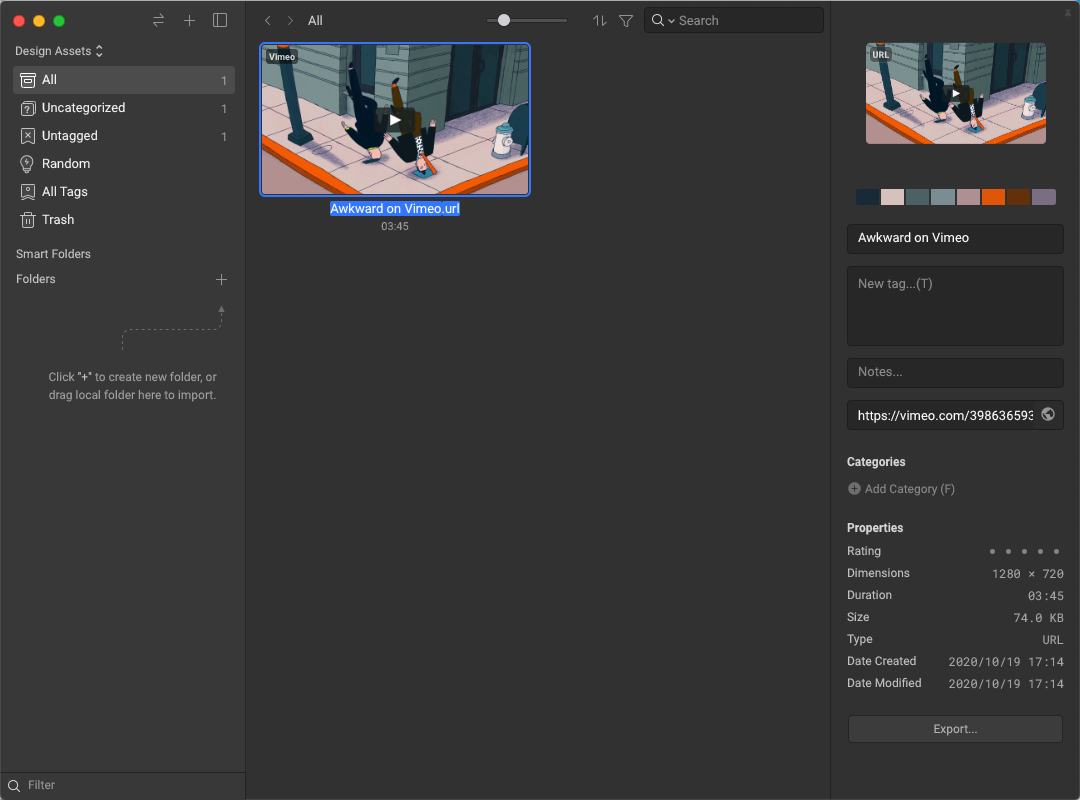The width and height of the screenshot is (1080, 800).
Task: Click the Untagged icon
Action: tap(28, 136)
